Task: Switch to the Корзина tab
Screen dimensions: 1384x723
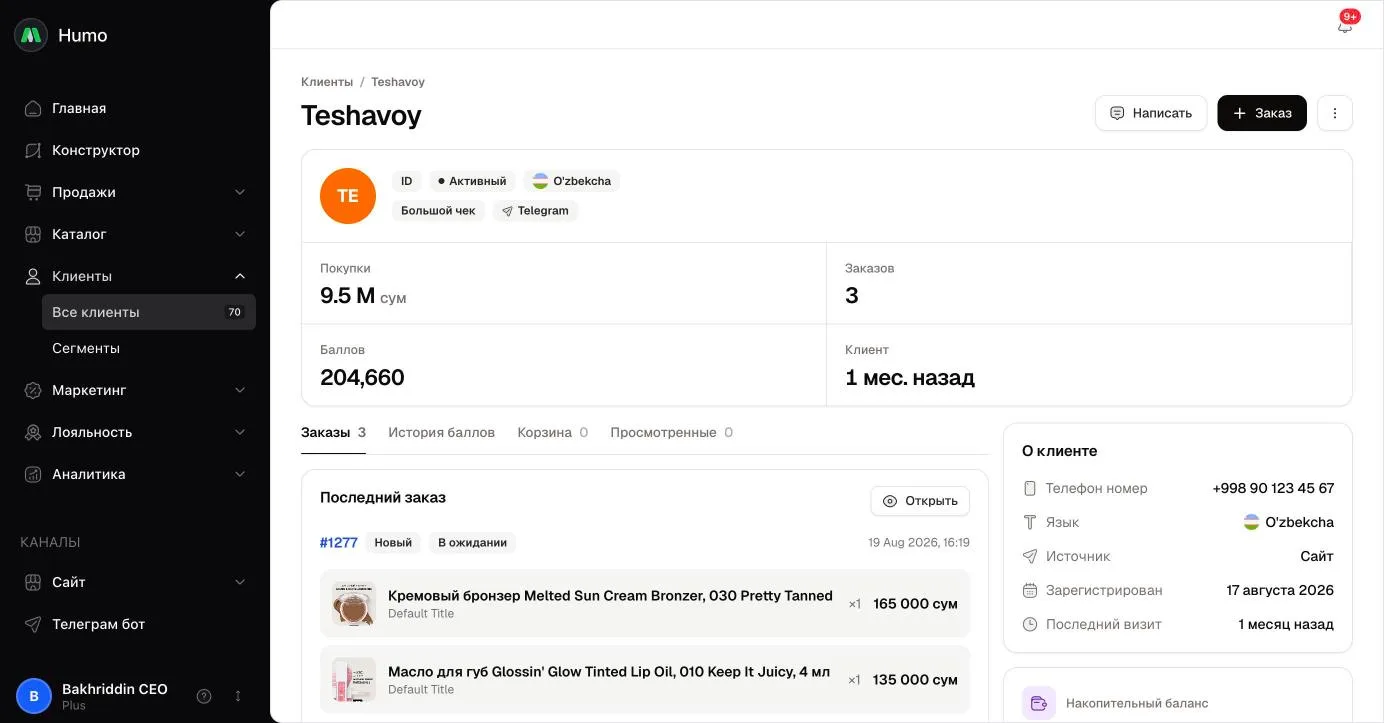Action: (x=552, y=432)
